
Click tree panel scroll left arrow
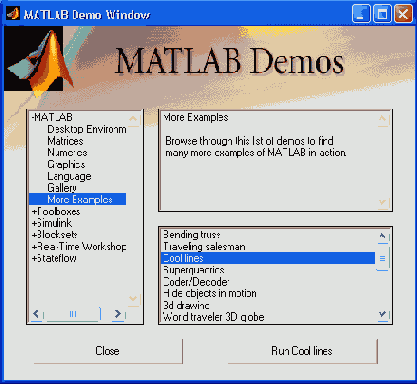(37, 314)
